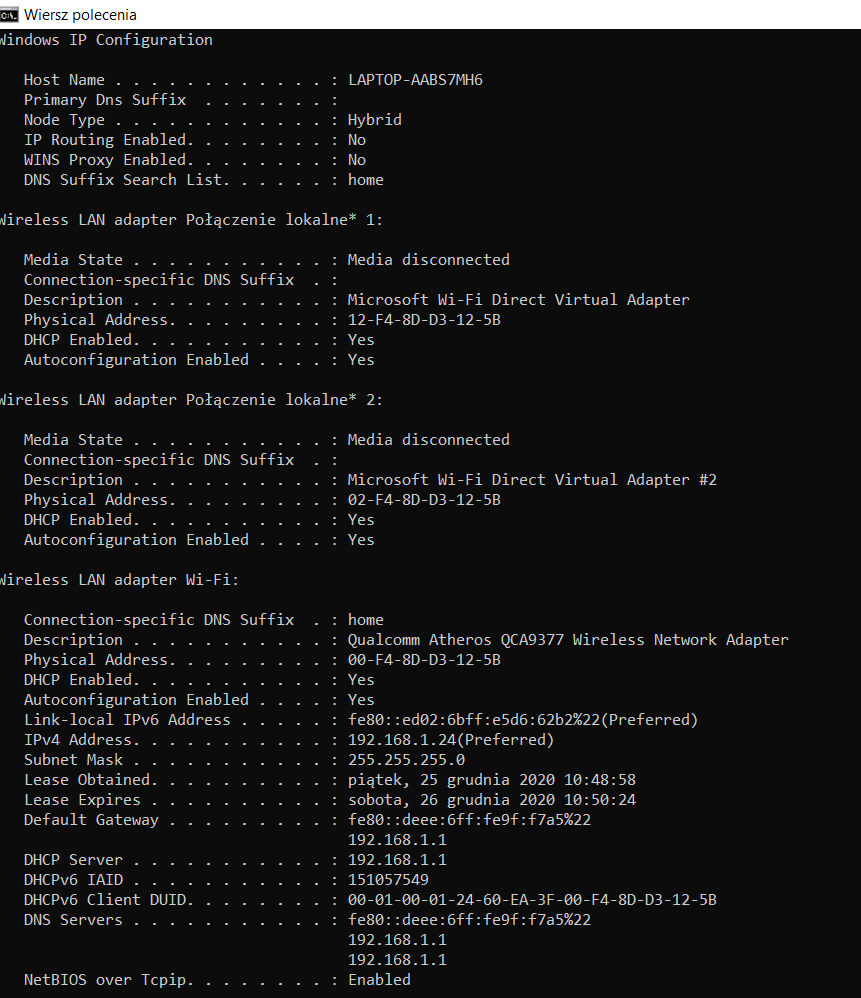Click the Node Type value Hybrid

click(374, 120)
